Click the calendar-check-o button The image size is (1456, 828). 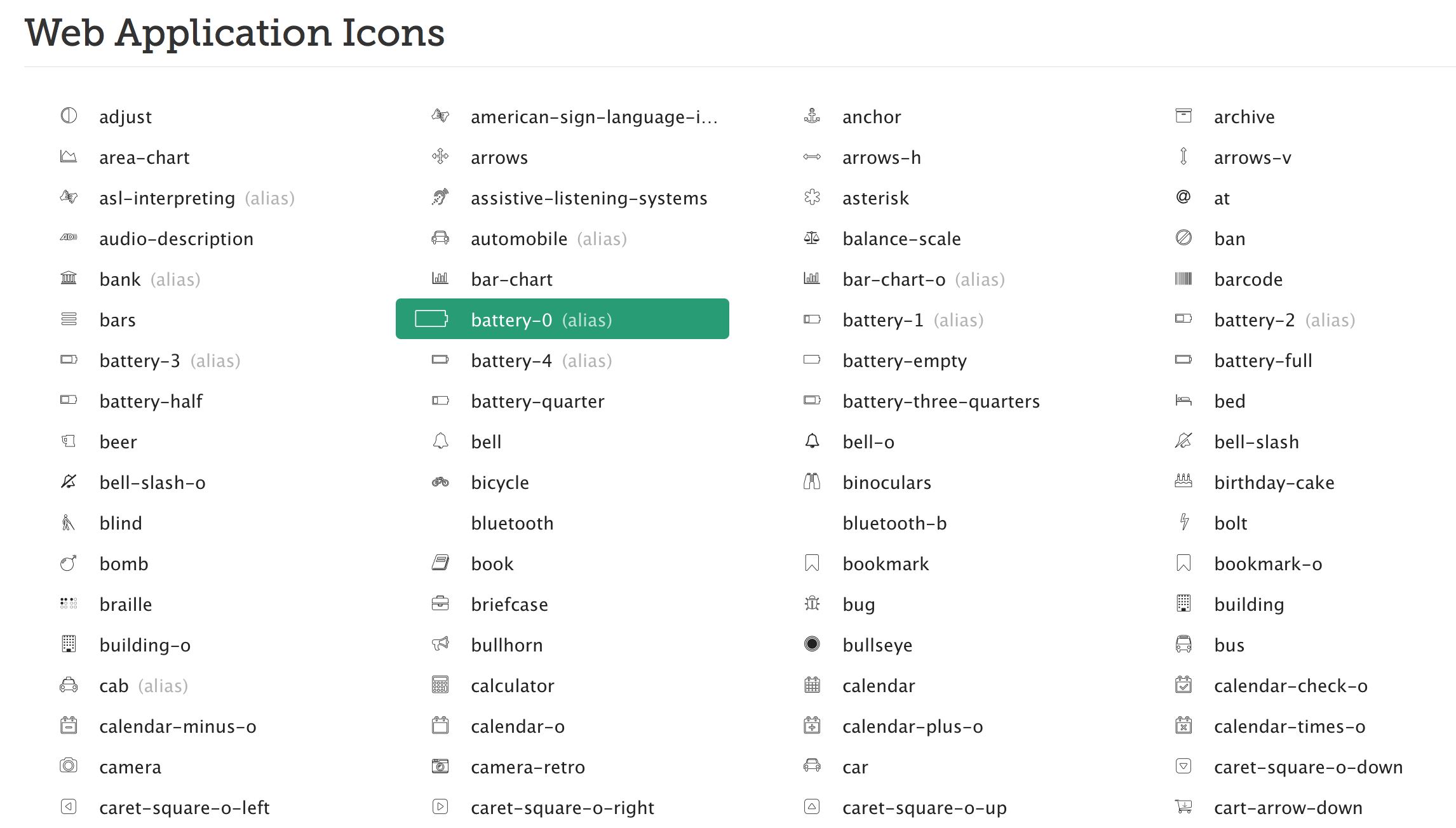(1290, 686)
